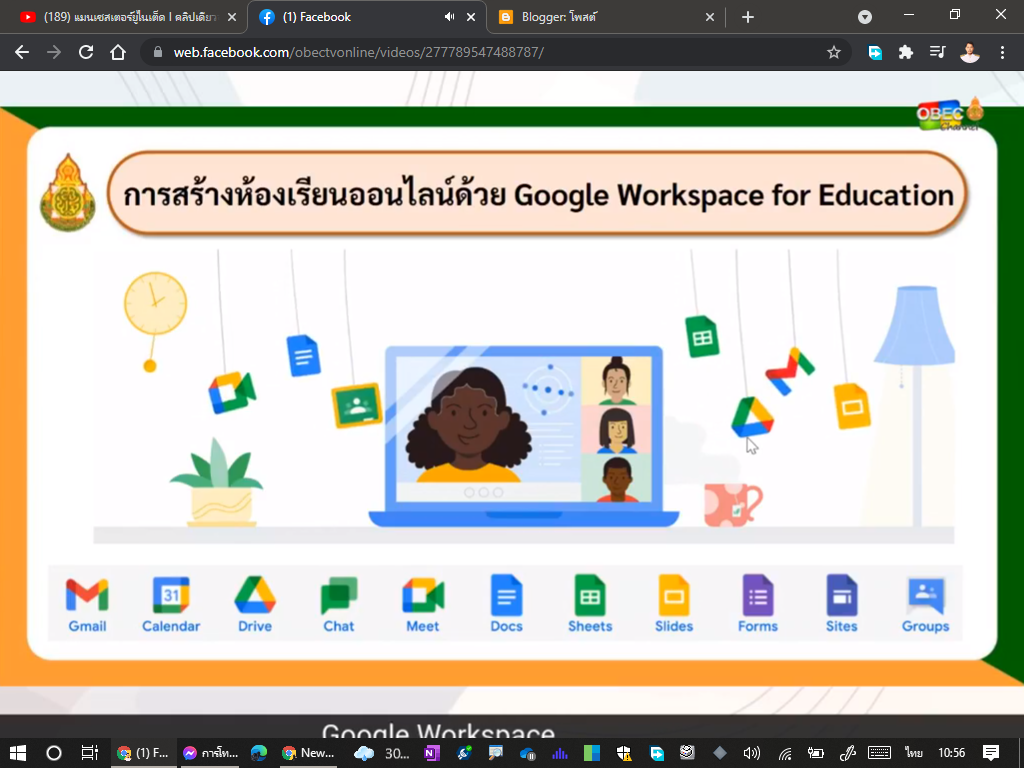Viewport: 1024px width, 768px height.
Task: Open Task View on the taskbar
Action: point(89,753)
